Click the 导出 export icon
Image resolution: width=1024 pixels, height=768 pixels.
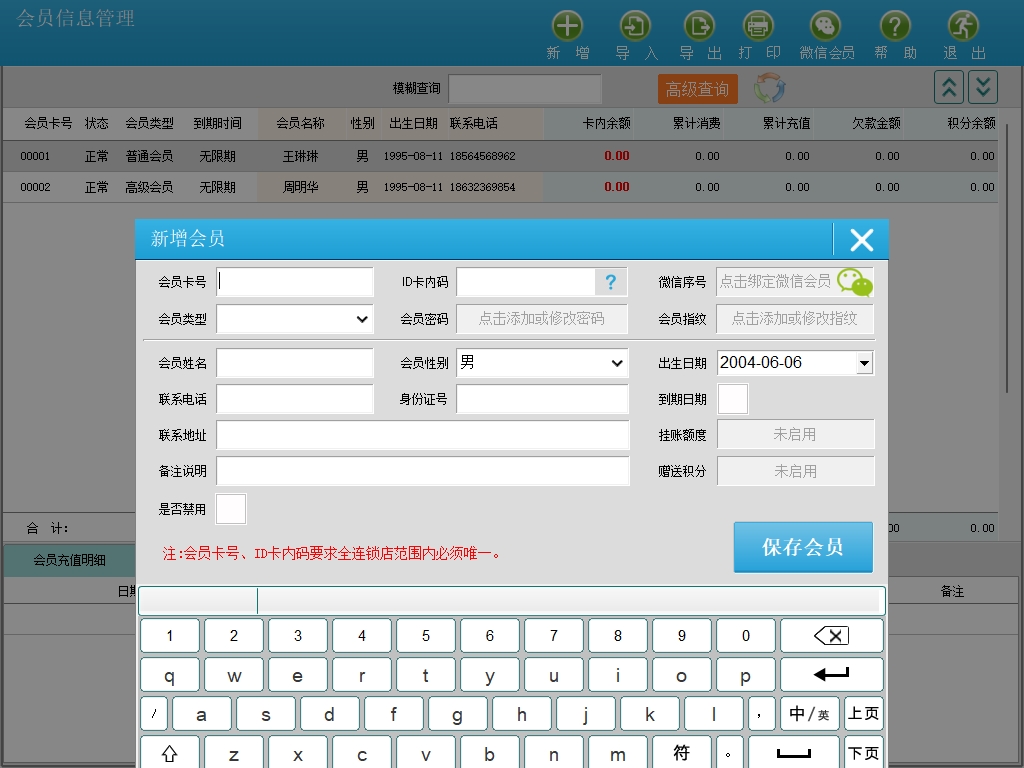click(x=699, y=27)
